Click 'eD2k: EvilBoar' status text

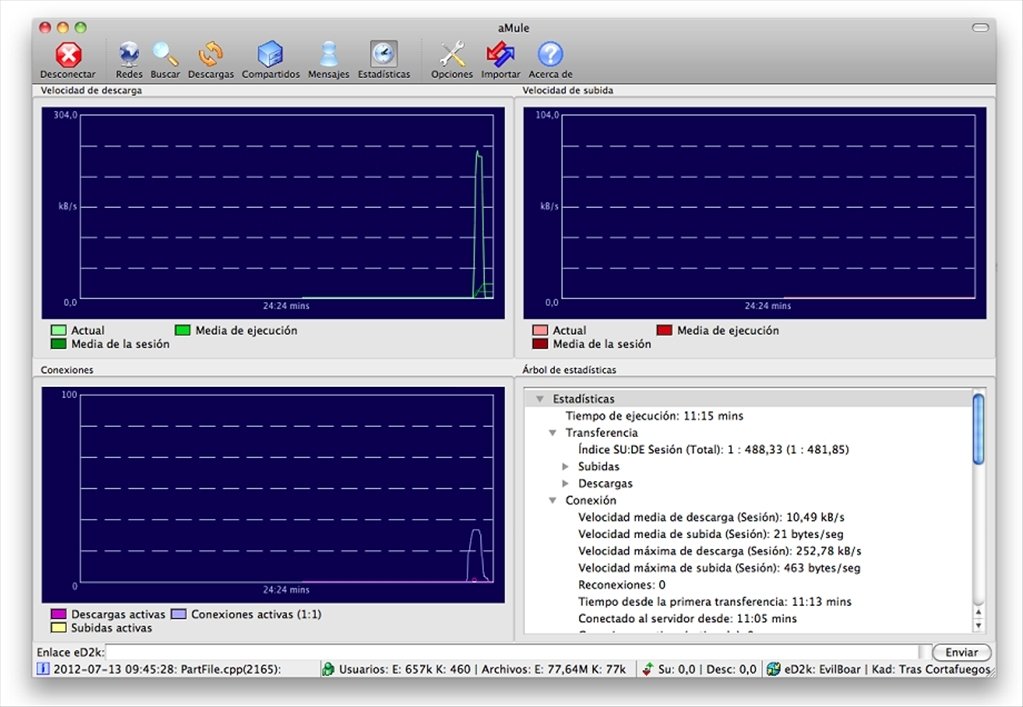[x=822, y=669]
